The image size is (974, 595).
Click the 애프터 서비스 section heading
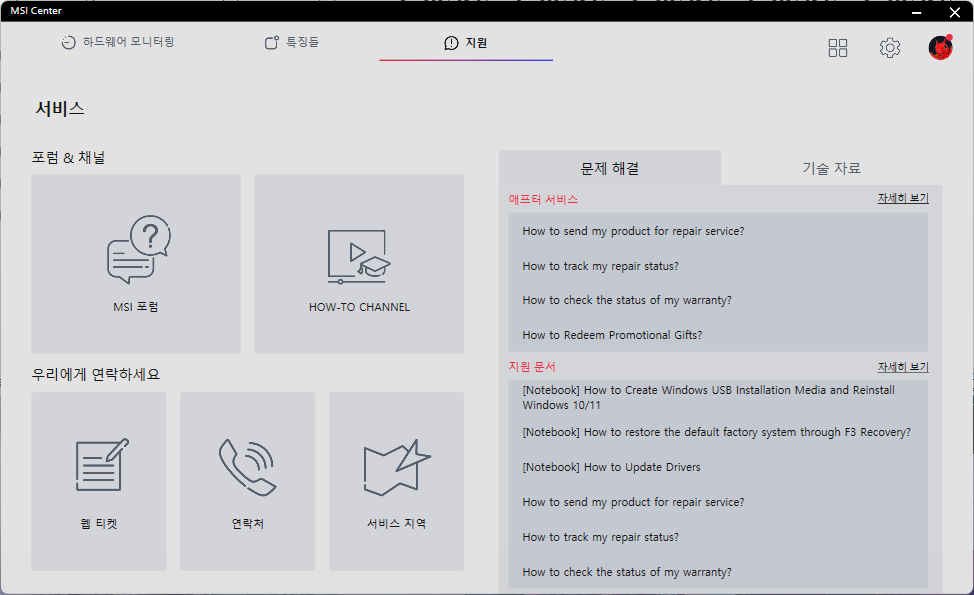point(543,199)
